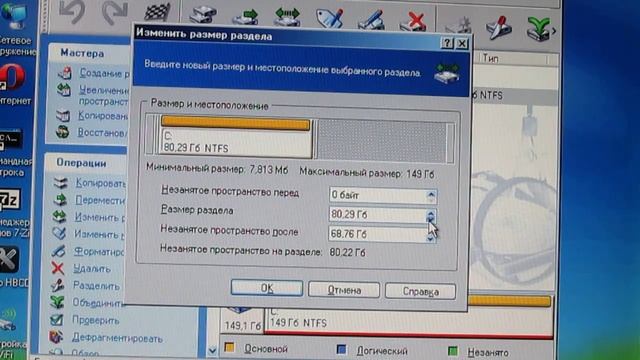Open the Копировать operation link
Viewport: 640px width, 360px height.
(x=100, y=184)
